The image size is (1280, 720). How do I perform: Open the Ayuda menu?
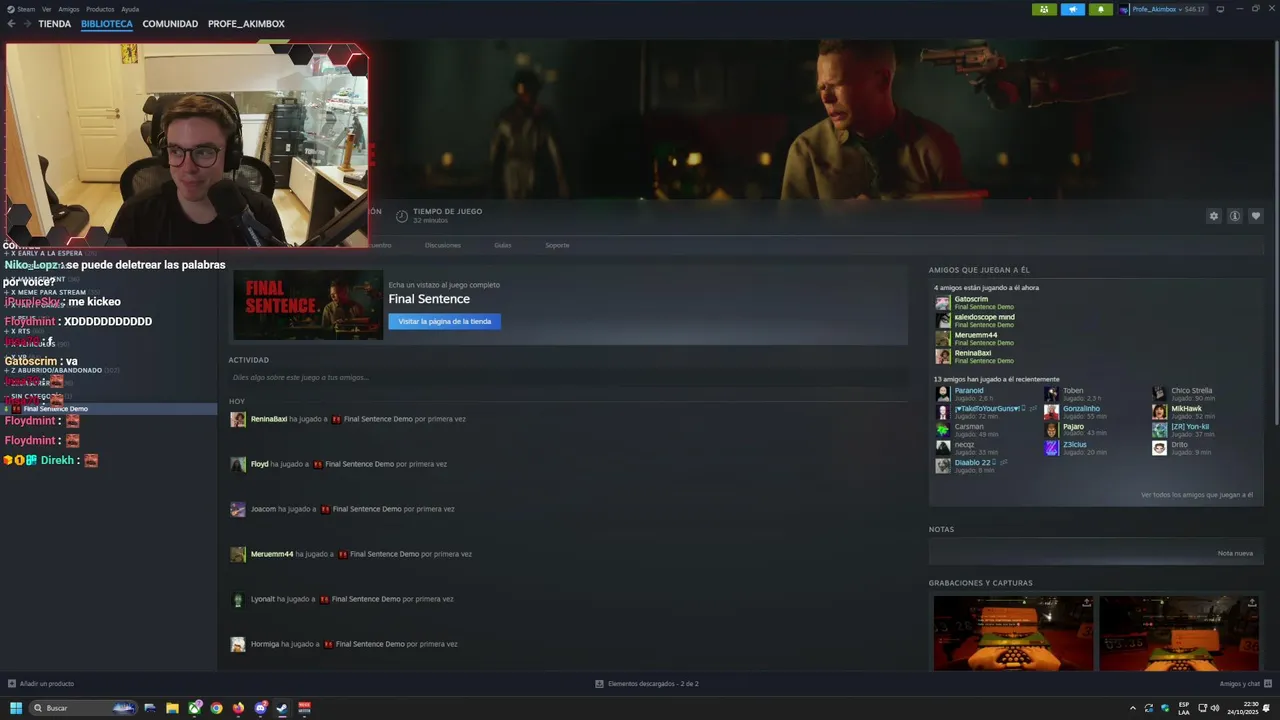130,9
